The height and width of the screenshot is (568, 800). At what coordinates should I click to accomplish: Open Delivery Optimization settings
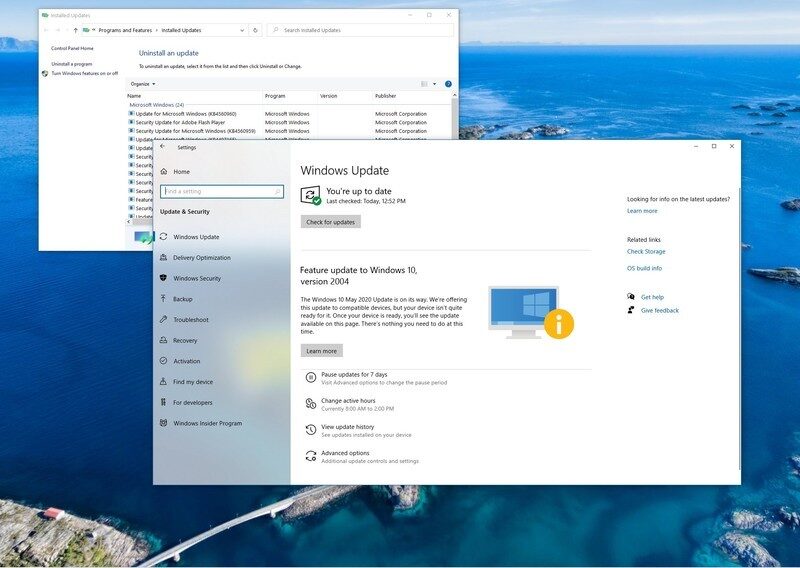point(202,258)
